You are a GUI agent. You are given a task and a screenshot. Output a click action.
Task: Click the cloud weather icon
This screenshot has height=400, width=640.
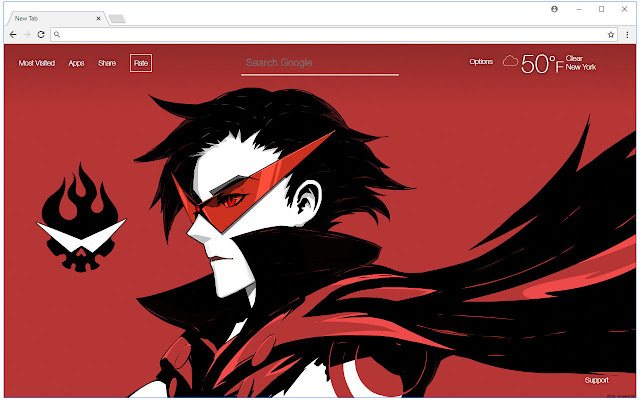(x=510, y=61)
